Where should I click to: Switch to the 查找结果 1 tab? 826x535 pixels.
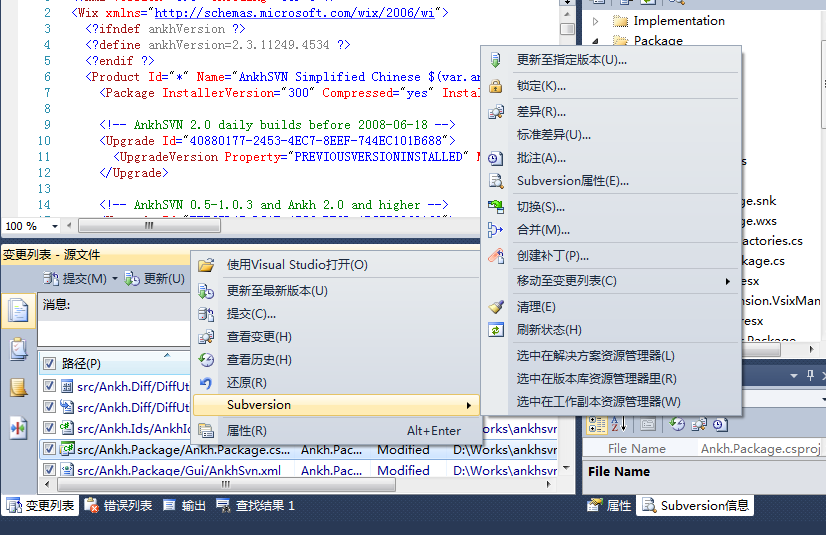[x=255, y=506]
